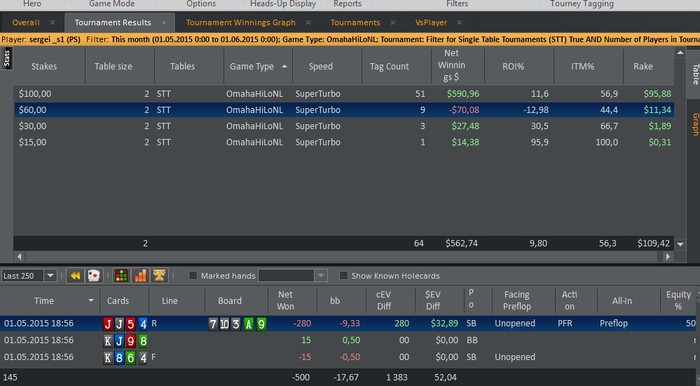Click the gold trophy icon
700x386 pixels.
159,276
